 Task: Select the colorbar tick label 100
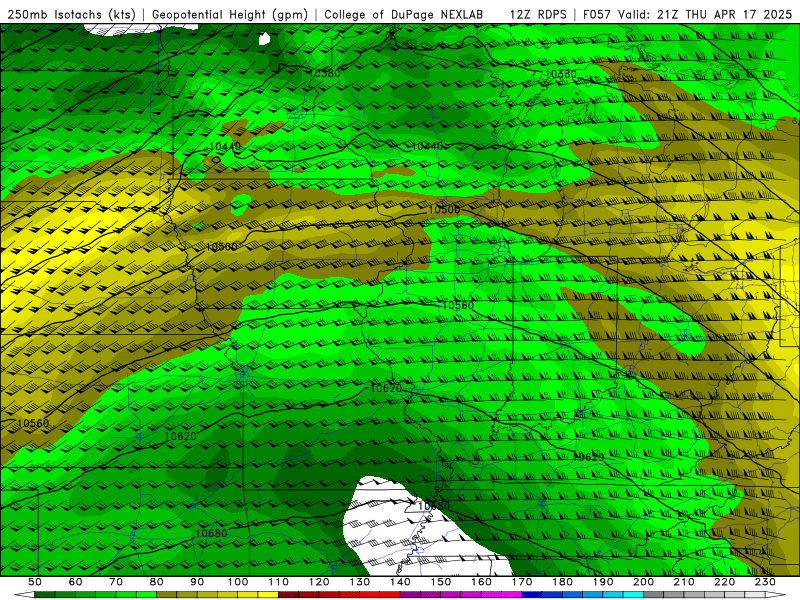[238, 582]
